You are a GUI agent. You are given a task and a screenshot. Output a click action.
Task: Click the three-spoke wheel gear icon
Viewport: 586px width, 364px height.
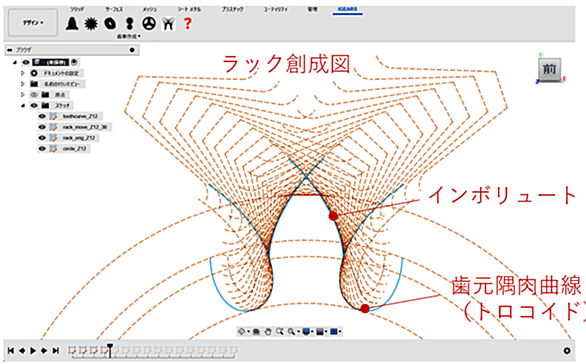click(x=149, y=24)
